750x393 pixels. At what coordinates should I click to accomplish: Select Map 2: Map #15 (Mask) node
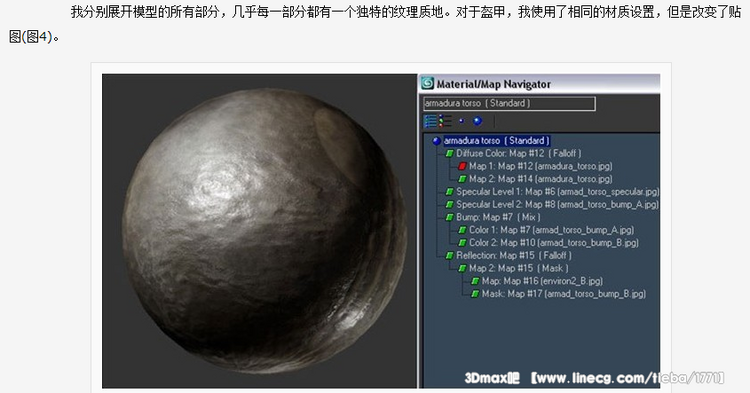pyautogui.click(x=518, y=268)
